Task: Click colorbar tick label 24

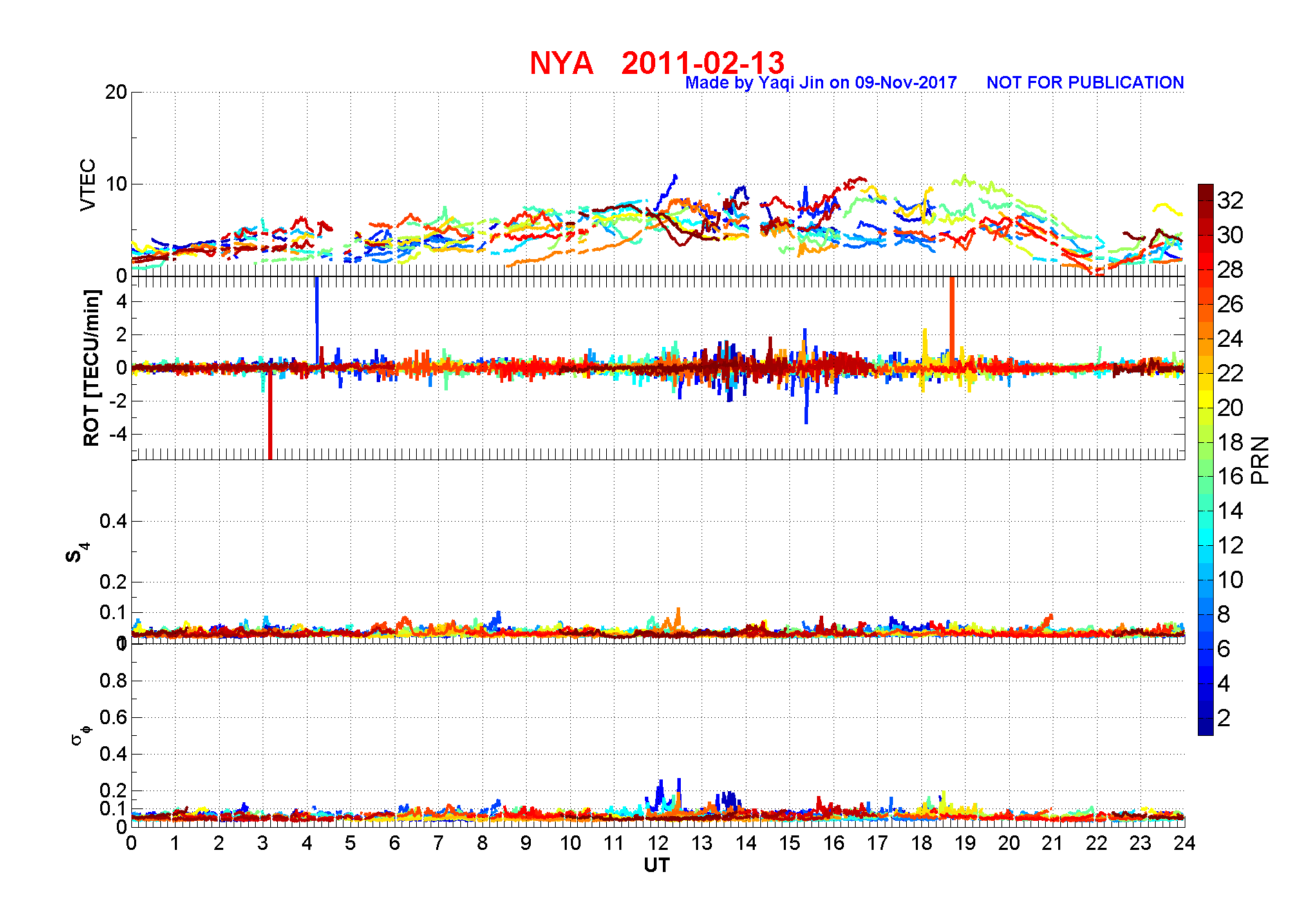Action: 1230,339
